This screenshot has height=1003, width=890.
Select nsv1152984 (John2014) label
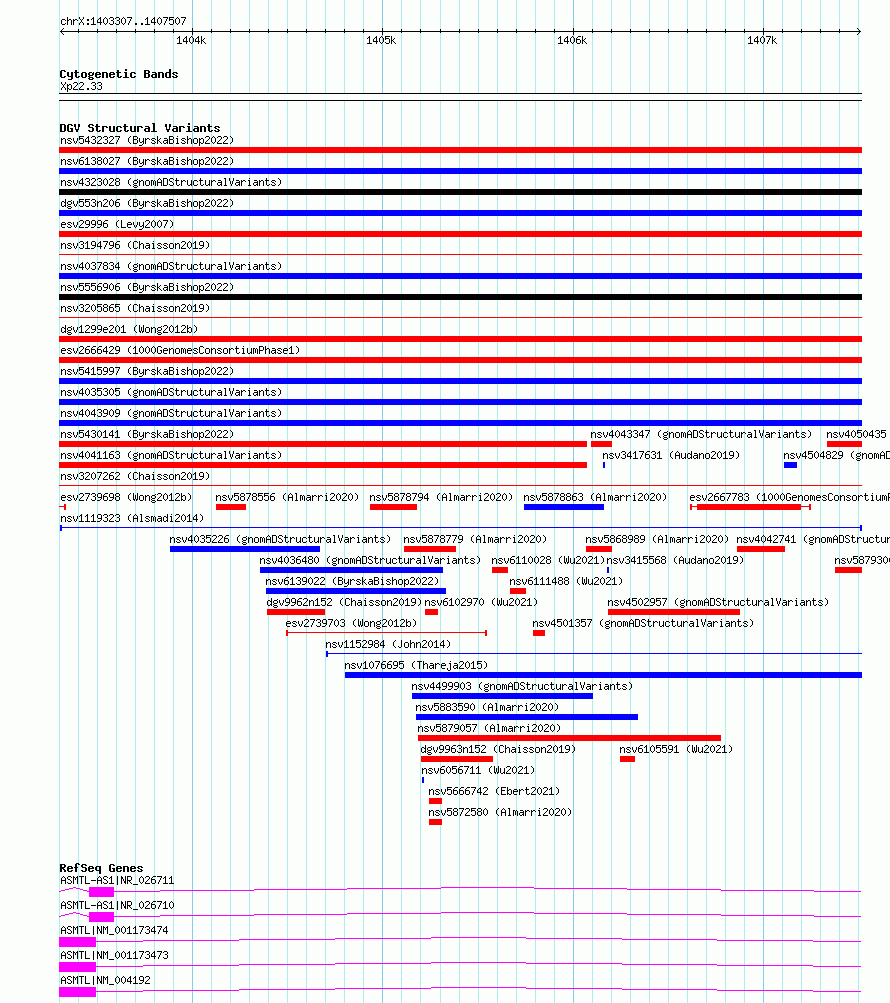[388, 644]
